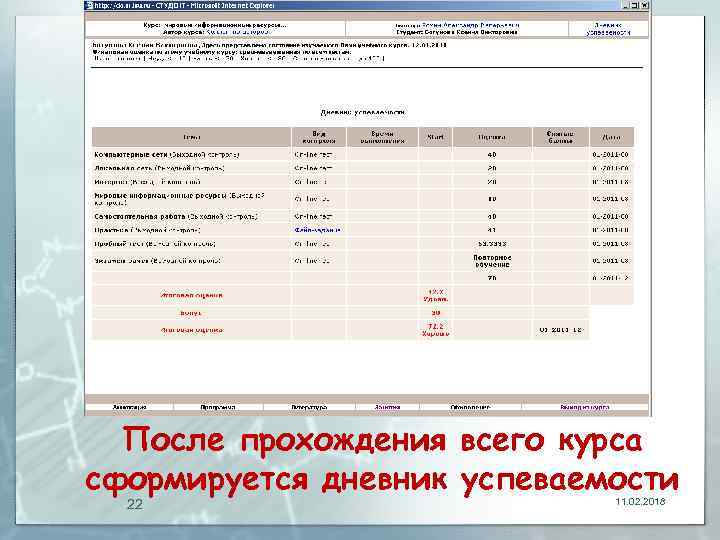The width and height of the screenshot is (720, 540).
Task: Select the Компьютерные сети row title
Action: 167,155
